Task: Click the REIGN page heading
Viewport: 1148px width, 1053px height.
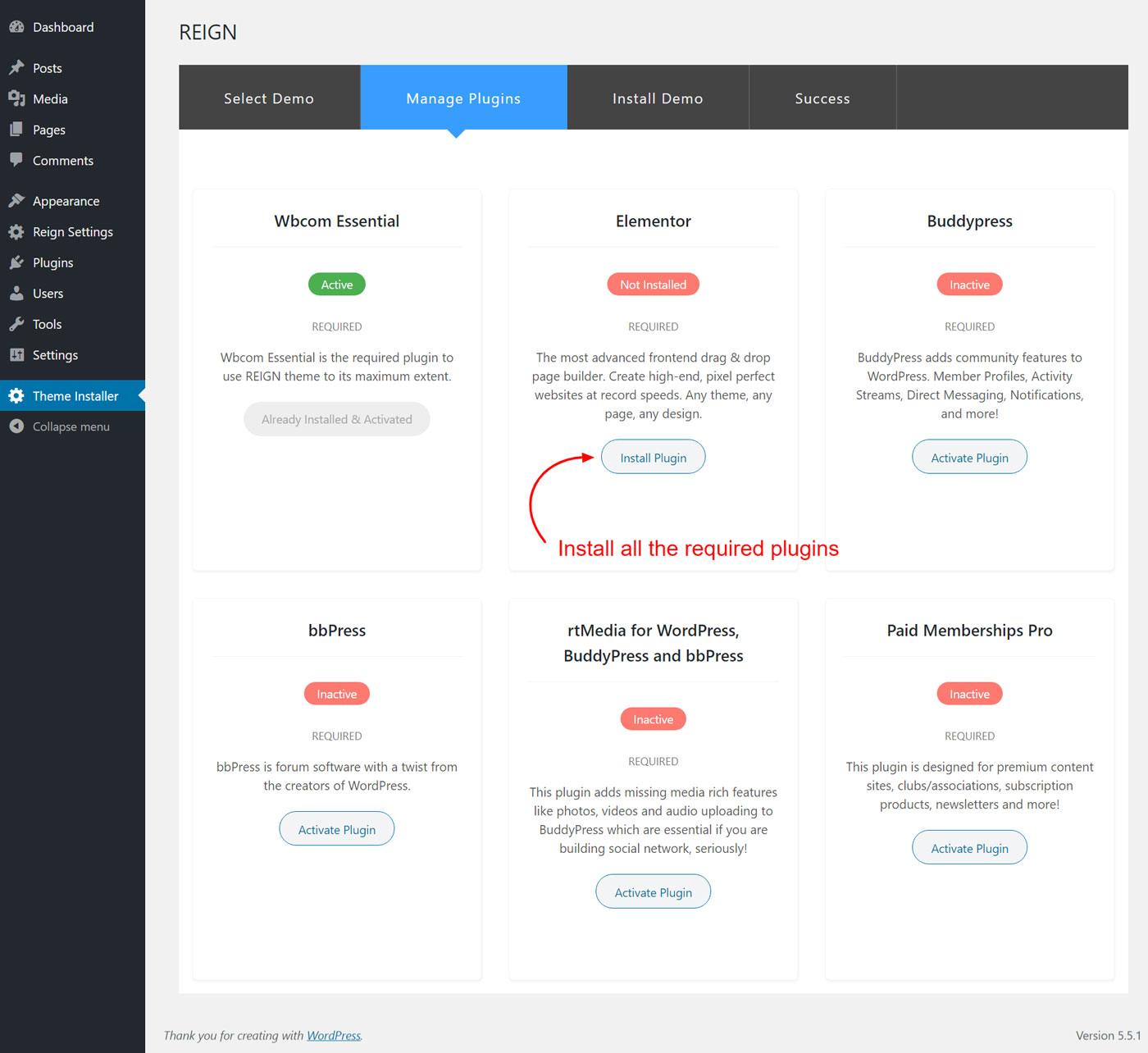Action: [x=207, y=32]
